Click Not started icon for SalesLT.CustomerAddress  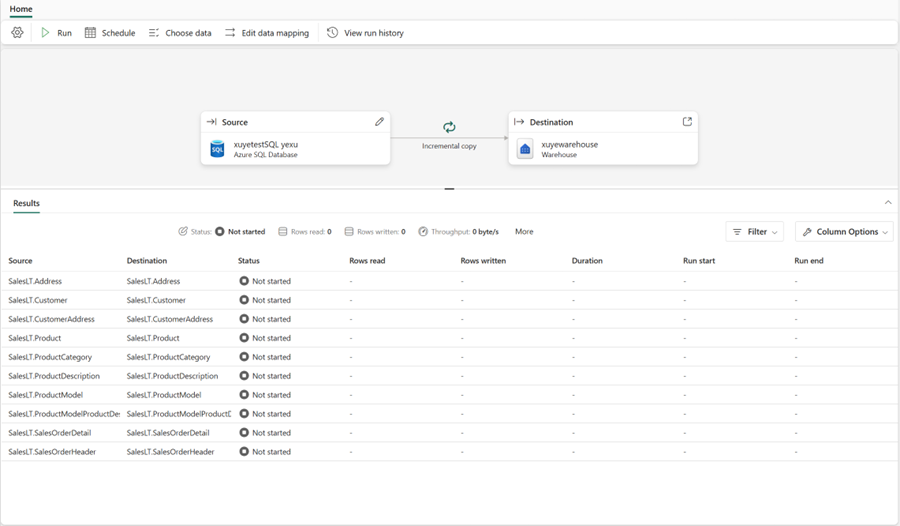(x=244, y=319)
